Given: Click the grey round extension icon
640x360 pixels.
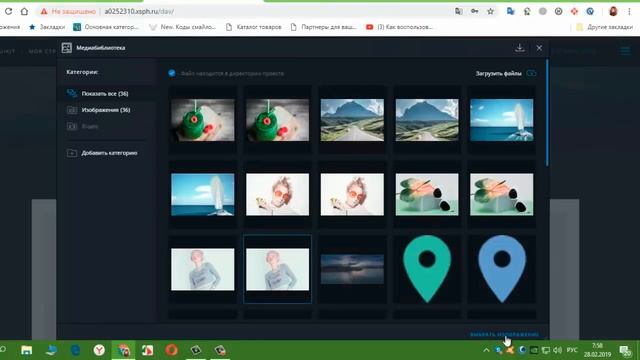Looking at the screenshot, I should point(542,11).
